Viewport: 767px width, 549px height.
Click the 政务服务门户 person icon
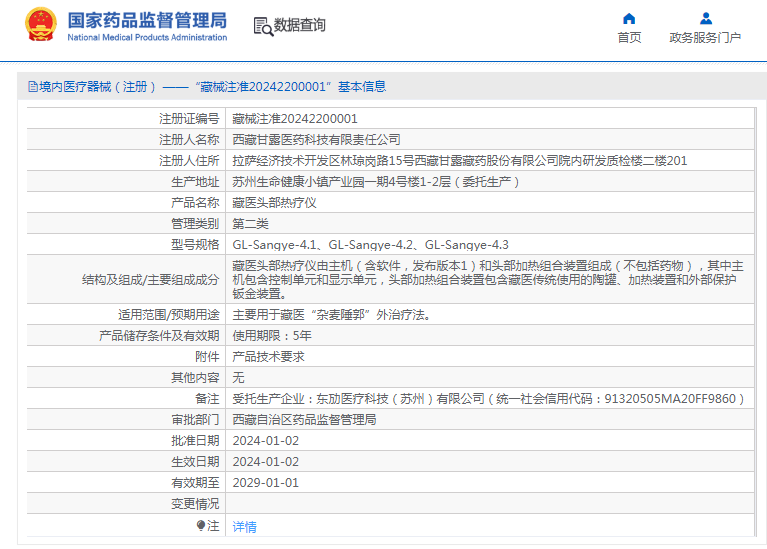tap(705, 19)
